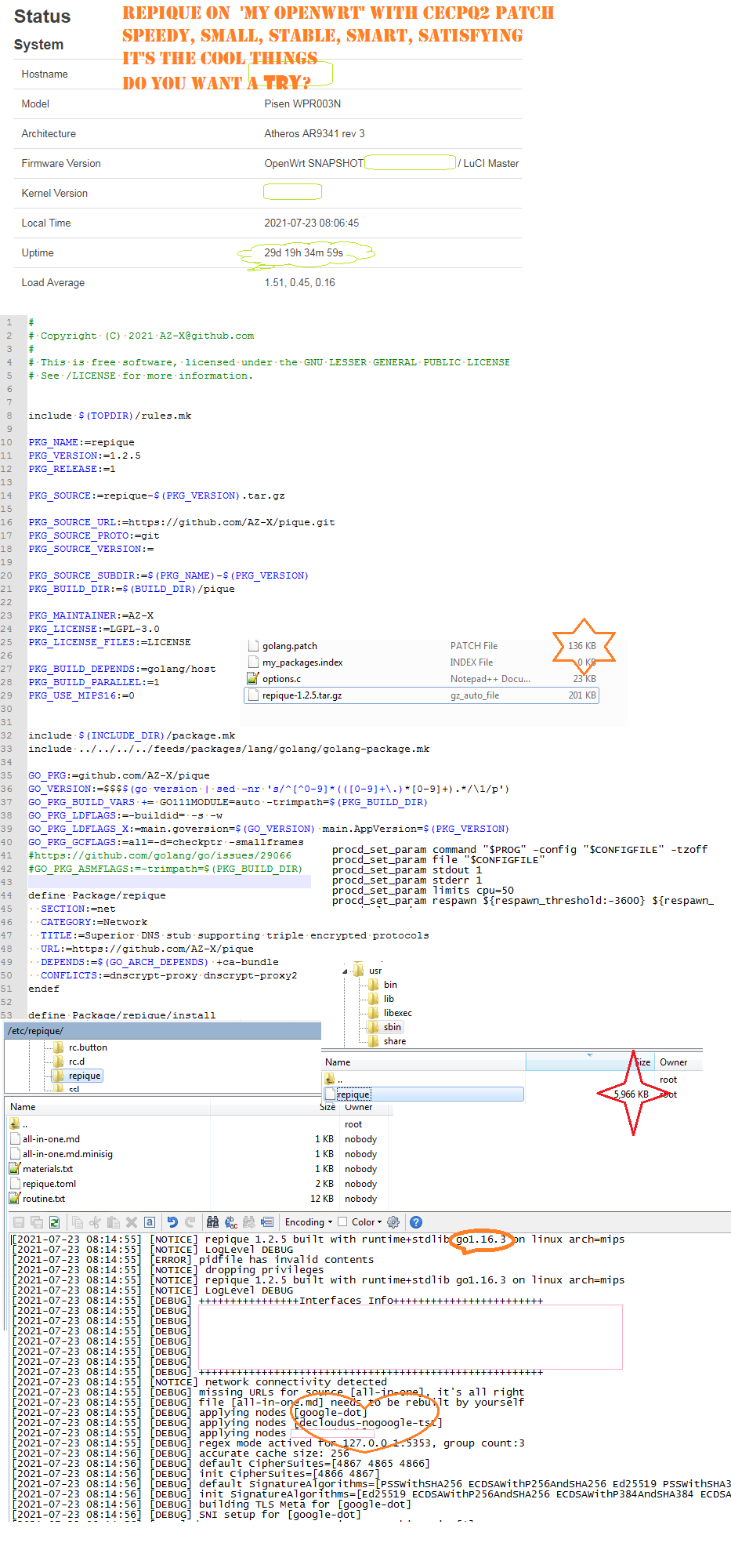Select the repique.toml file

43,1184
